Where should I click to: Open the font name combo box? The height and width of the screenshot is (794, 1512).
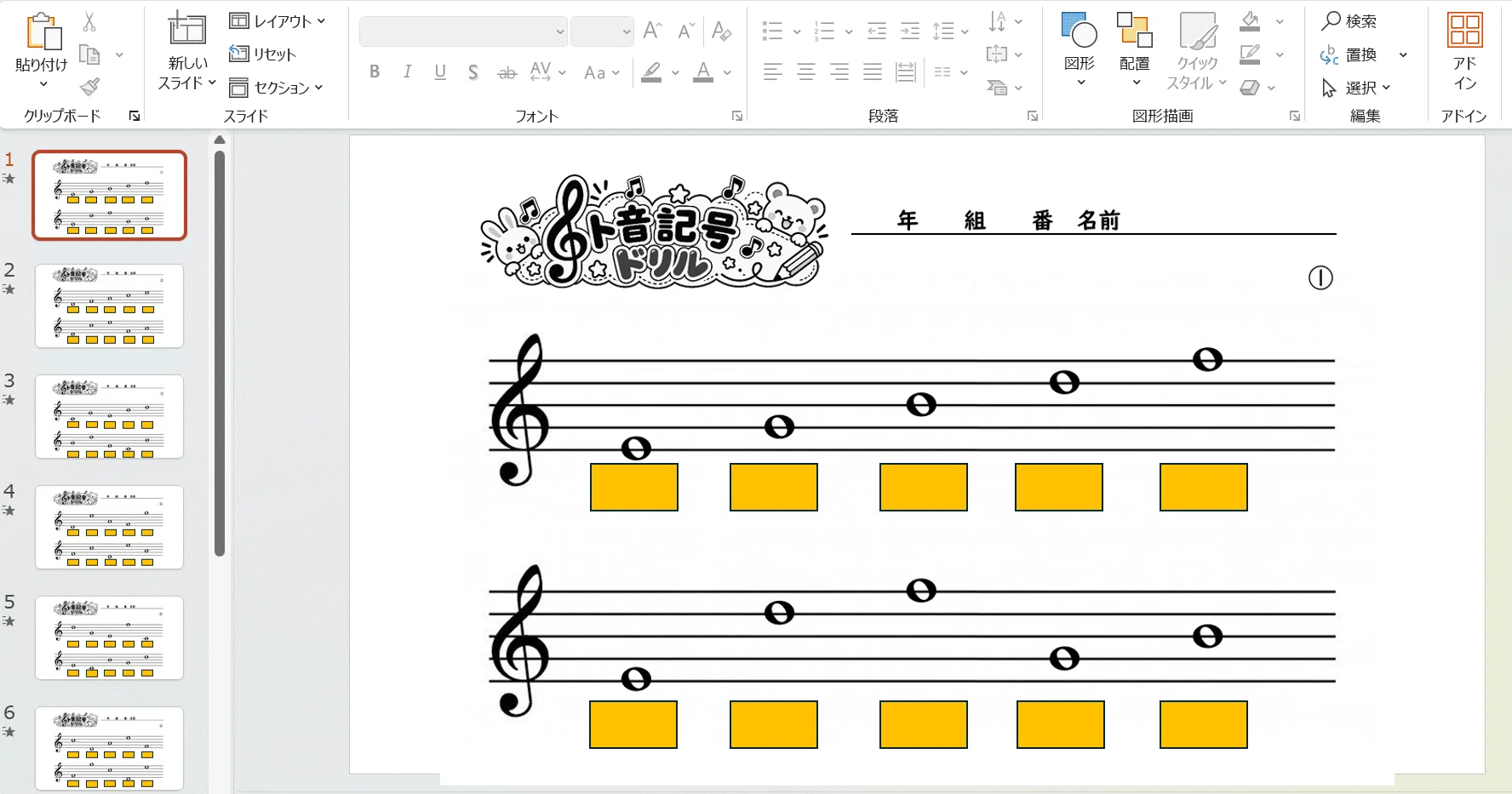[x=464, y=31]
